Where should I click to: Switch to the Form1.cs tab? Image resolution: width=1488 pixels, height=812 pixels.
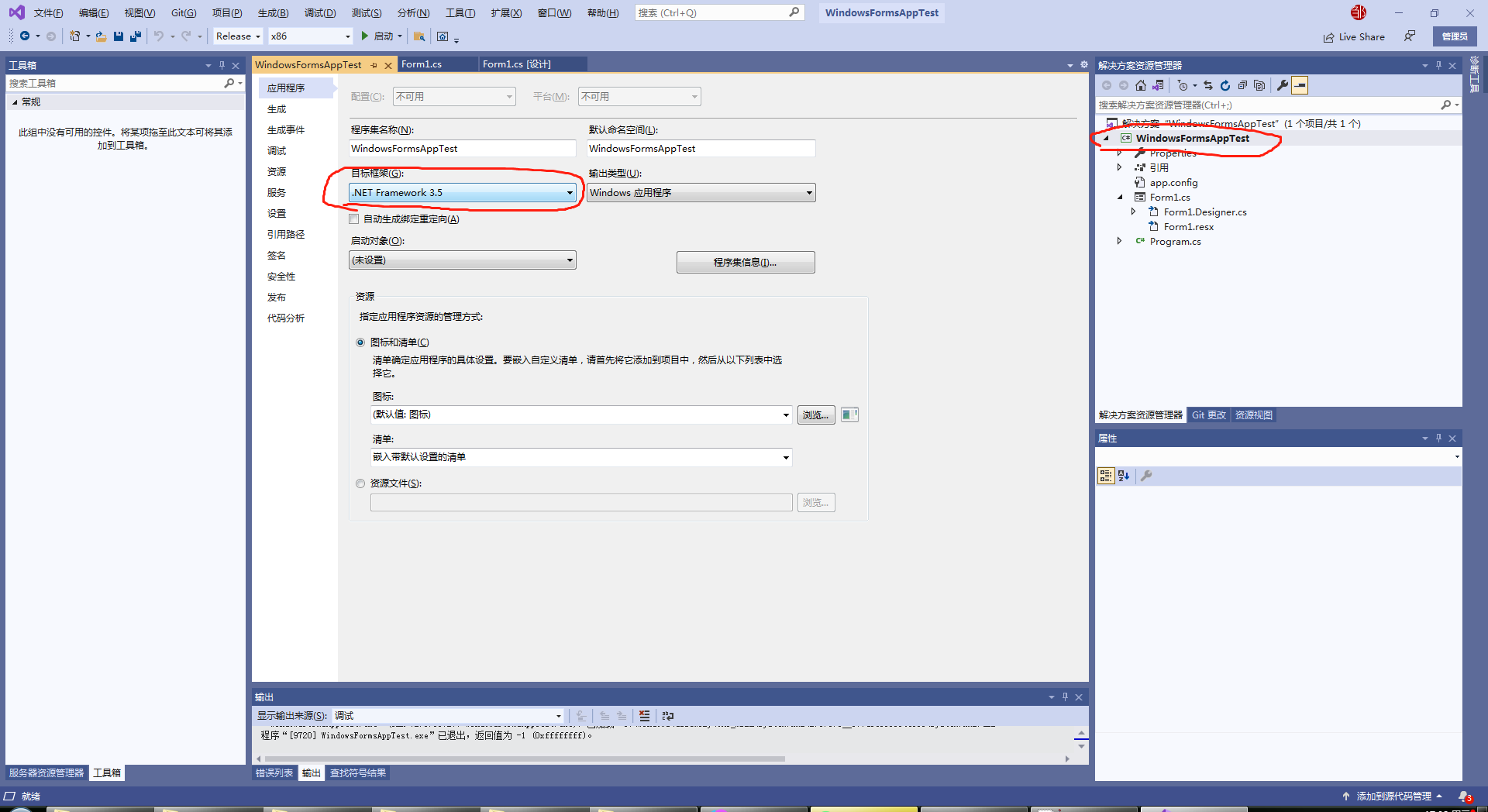click(x=422, y=64)
